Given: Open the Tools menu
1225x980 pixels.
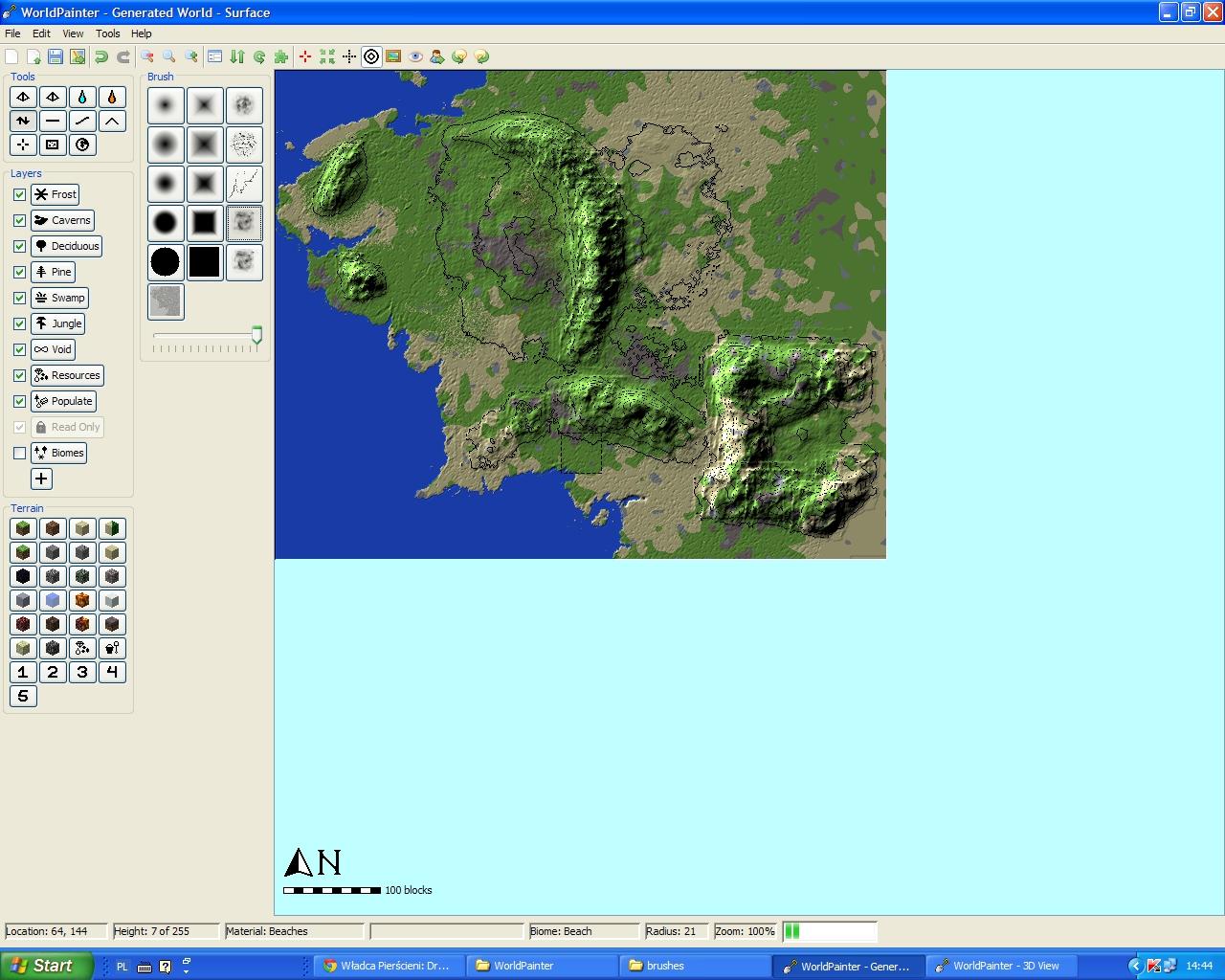Looking at the screenshot, I should point(107,33).
